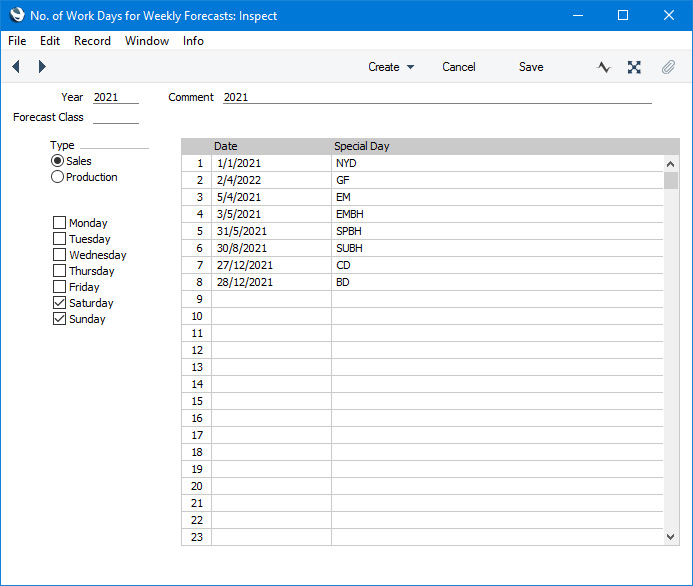Click Special Day cell EM
Image resolution: width=693 pixels, height=586 pixels.
tap(497, 197)
